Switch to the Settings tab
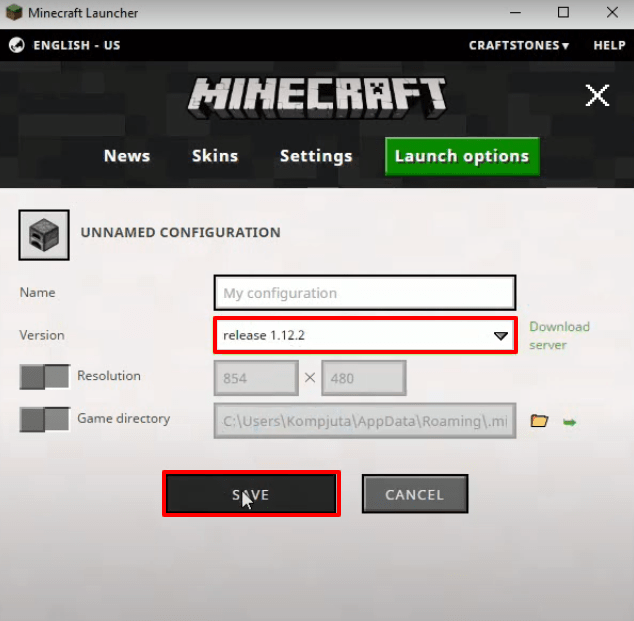The height and width of the screenshot is (621, 634). 316,156
